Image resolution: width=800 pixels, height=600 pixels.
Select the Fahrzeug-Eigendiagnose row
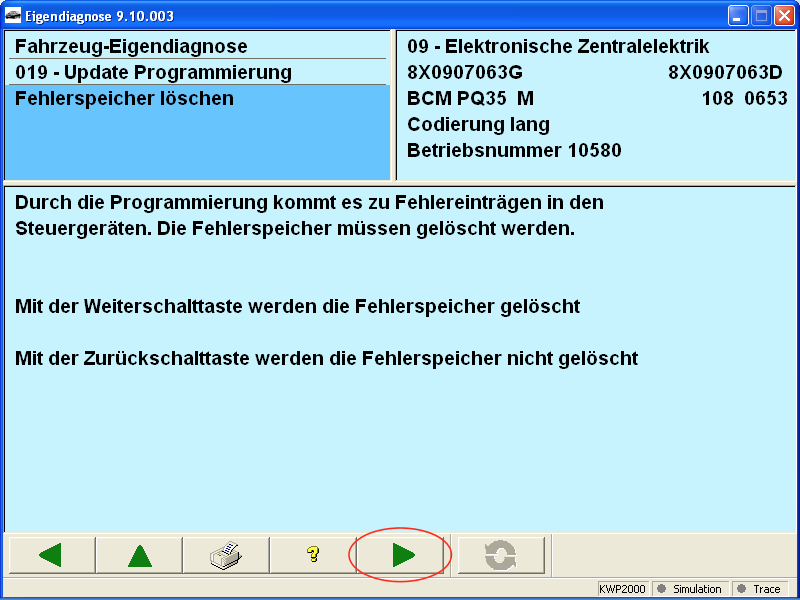[196, 46]
